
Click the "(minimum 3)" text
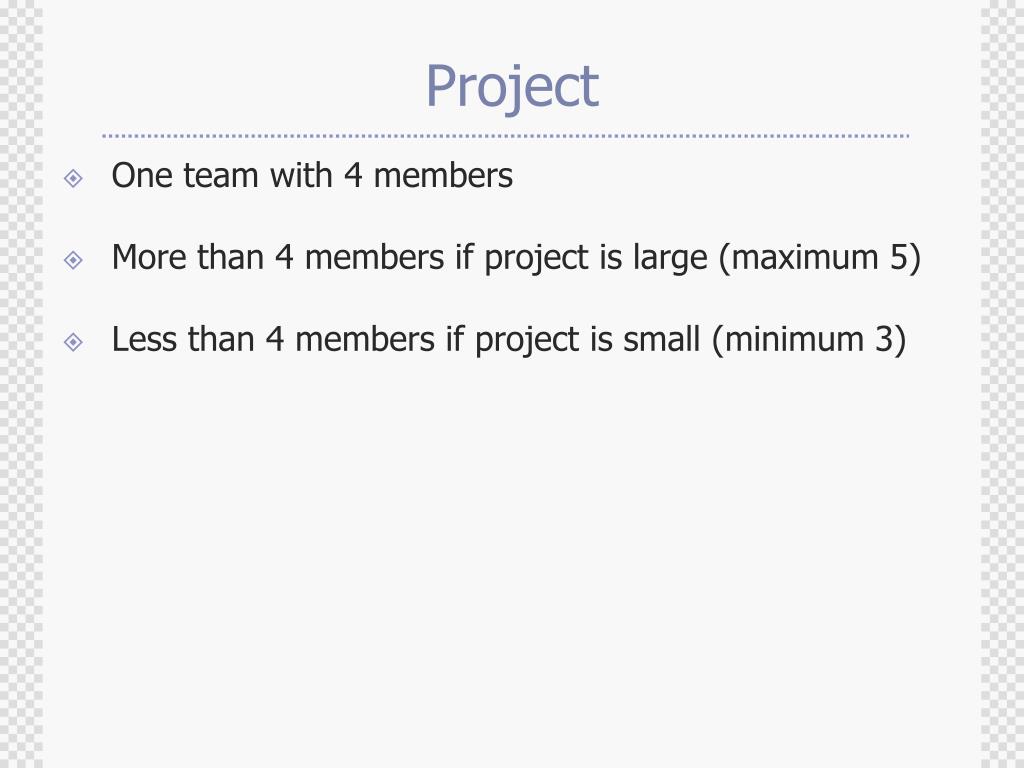[808, 340]
